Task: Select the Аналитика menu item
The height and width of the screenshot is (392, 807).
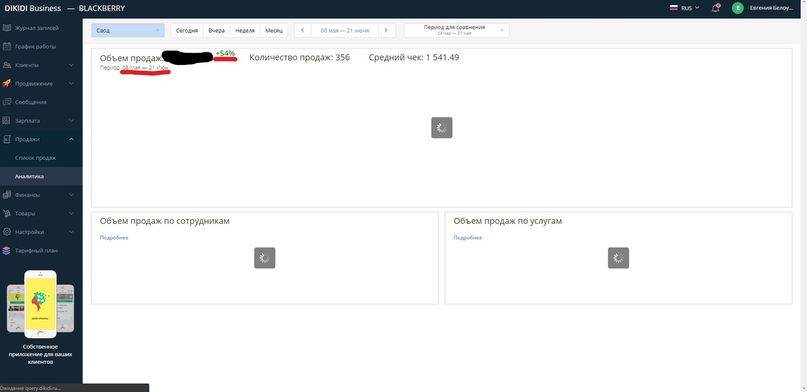Action: click(x=29, y=176)
